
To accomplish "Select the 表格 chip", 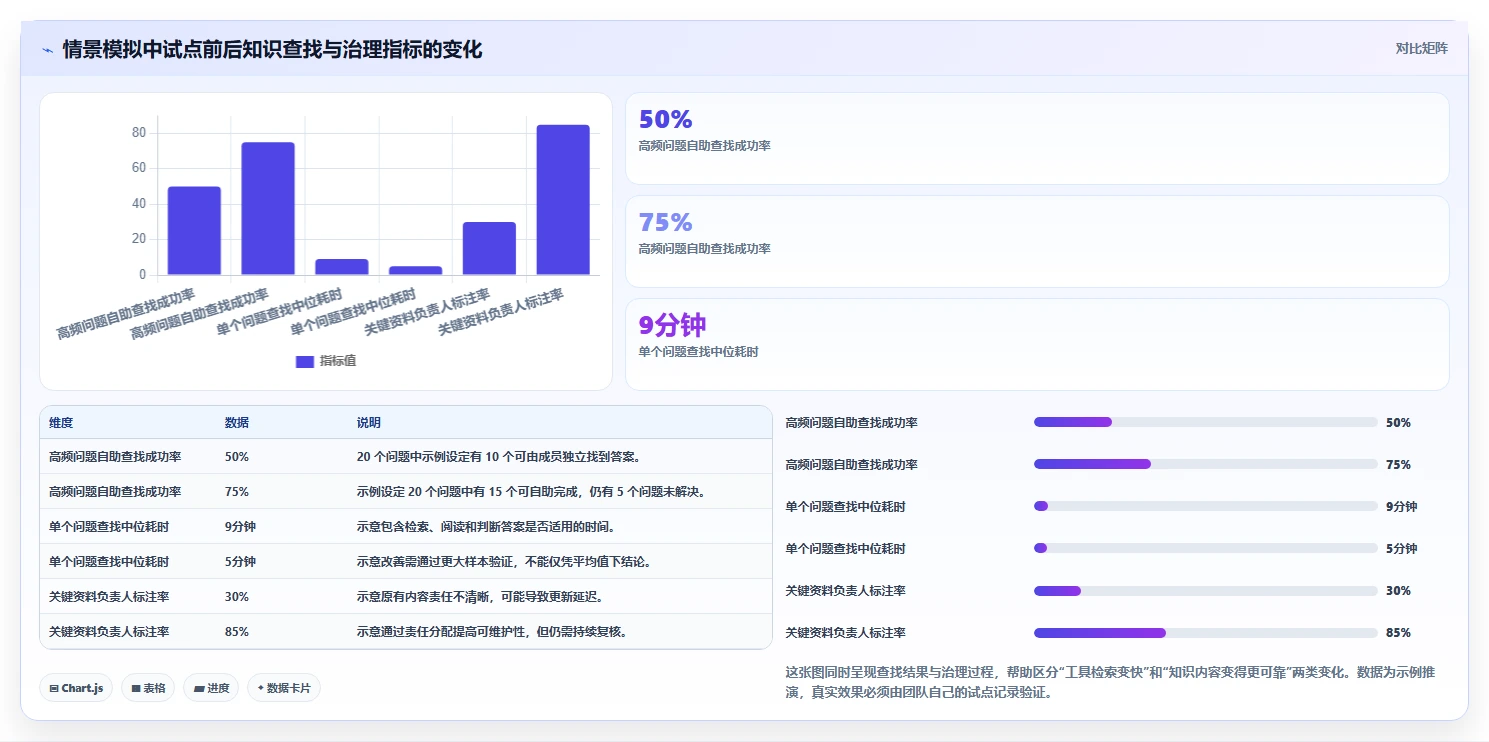I will [148, 688].
